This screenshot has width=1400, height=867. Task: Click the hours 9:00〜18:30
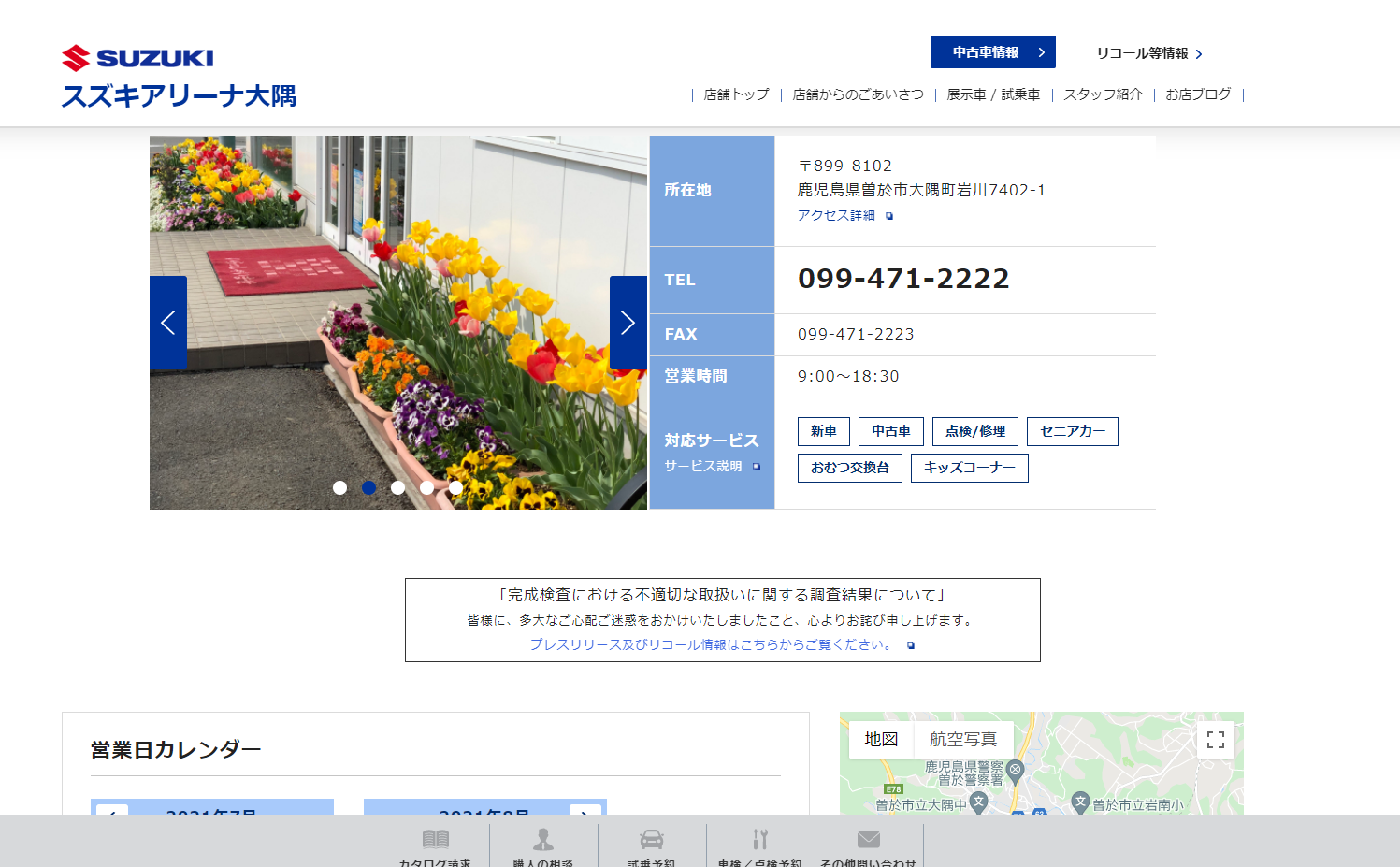tap(848, 376)
